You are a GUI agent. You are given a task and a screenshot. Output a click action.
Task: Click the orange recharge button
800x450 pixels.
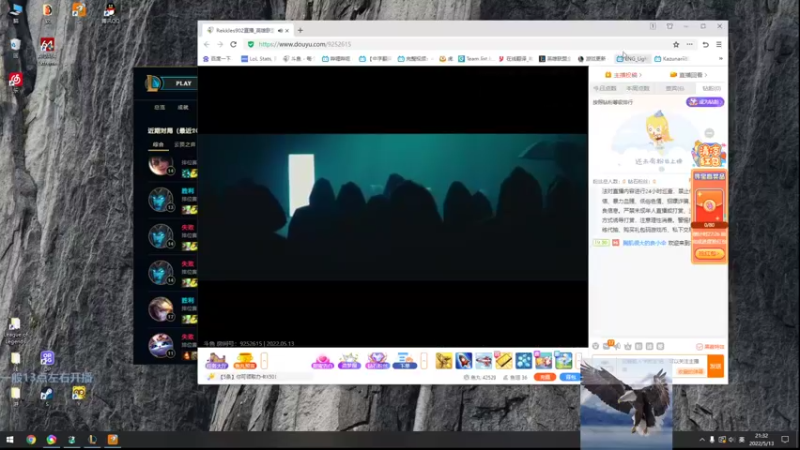point(545,377)
